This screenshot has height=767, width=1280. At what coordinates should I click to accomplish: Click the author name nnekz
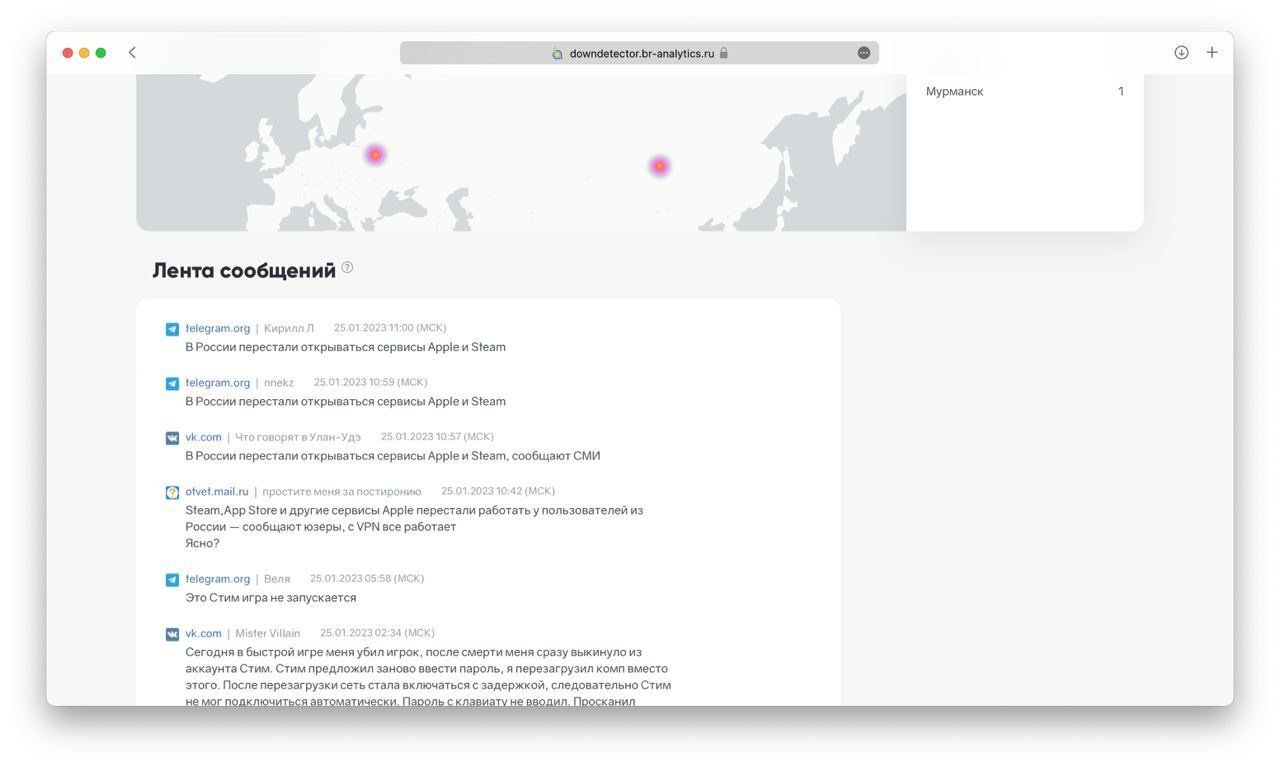[279, 382]
